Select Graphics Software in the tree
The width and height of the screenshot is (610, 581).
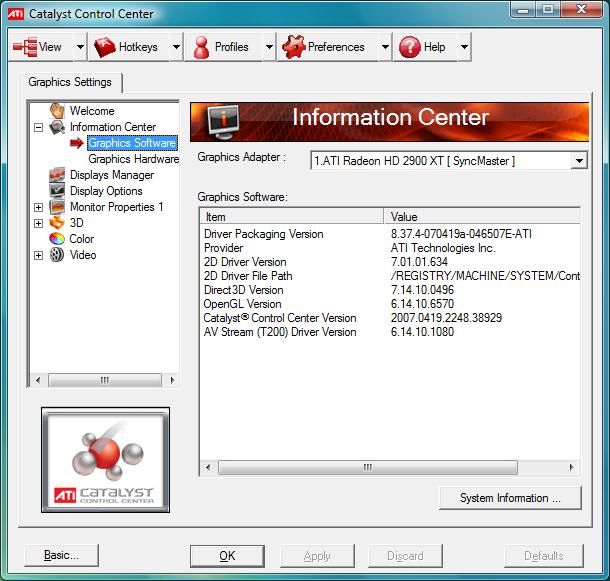click(x=132, y=143)
